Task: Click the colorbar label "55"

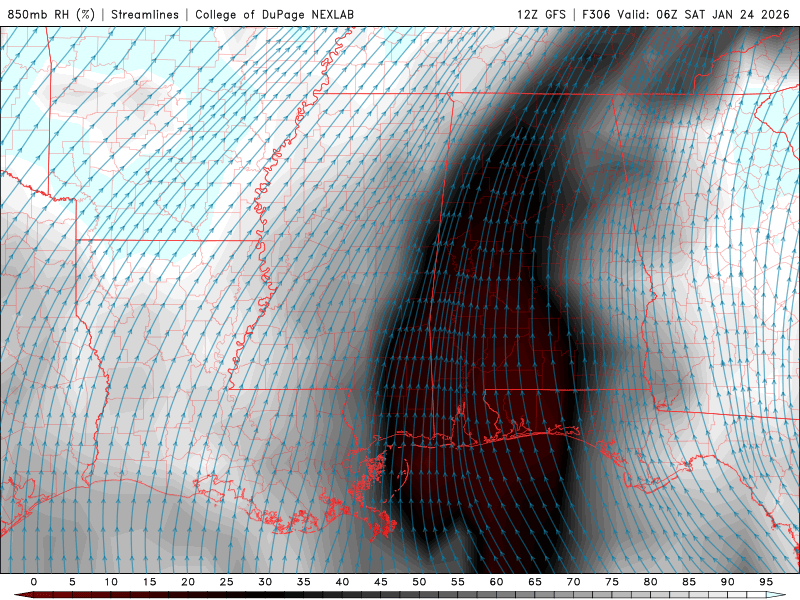Action: (x=458, y=582)
